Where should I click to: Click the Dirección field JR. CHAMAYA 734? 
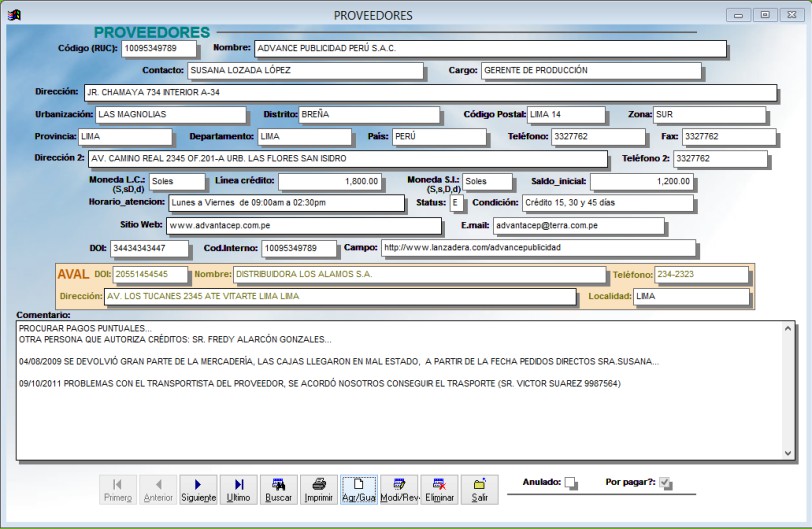coord(430,93)
